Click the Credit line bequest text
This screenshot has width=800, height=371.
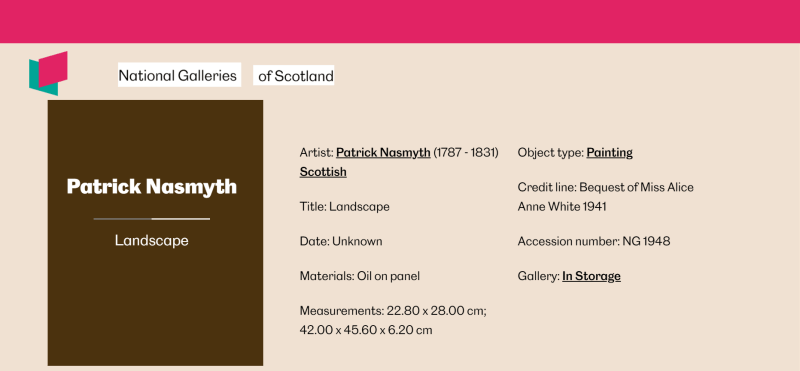(606, 197)
